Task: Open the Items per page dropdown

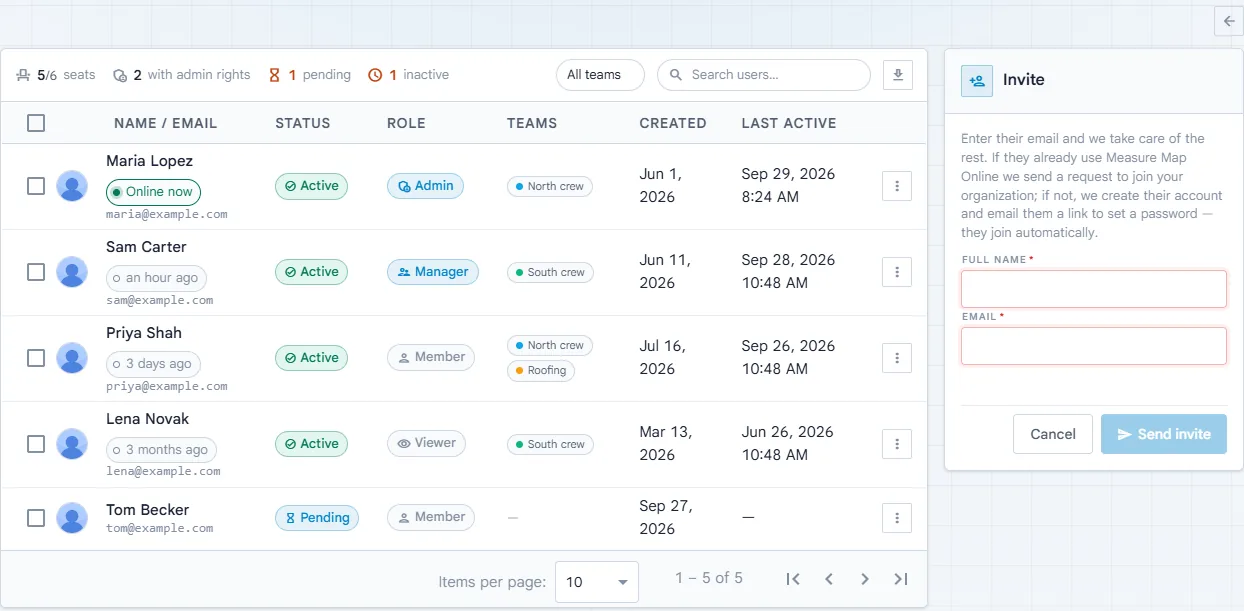Action: (597, 582)
